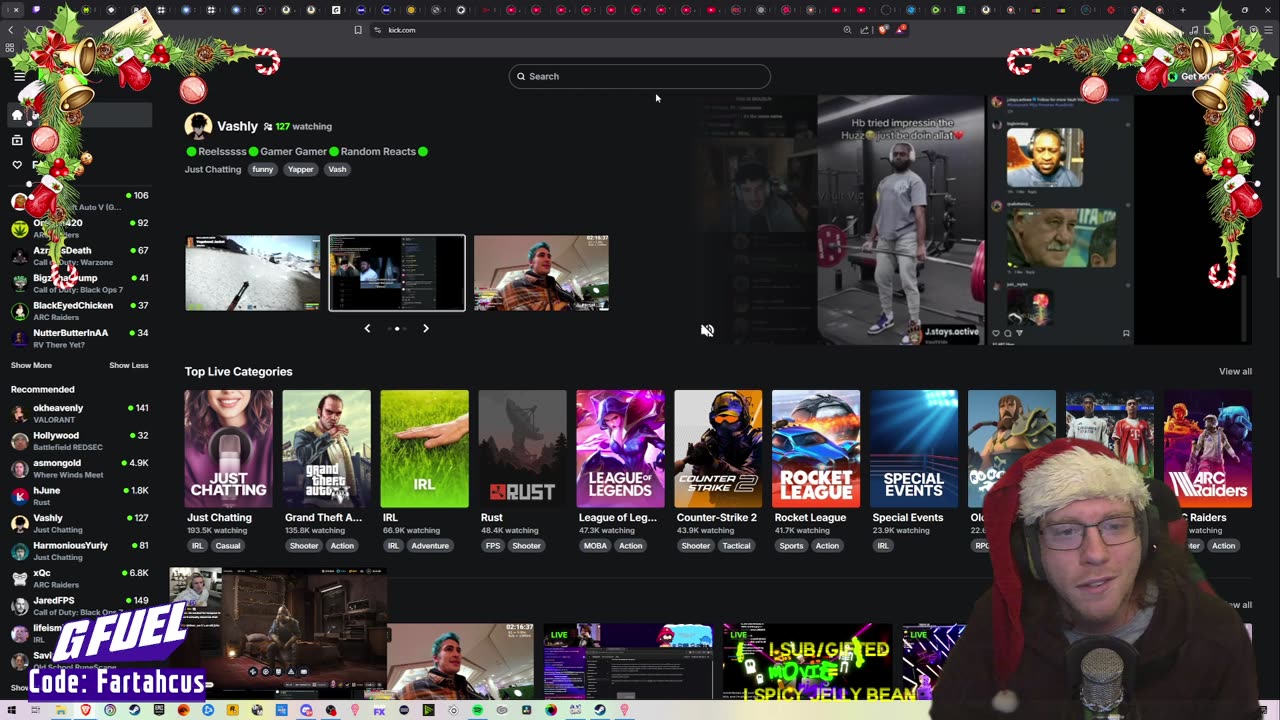This screenshot has height=720, width=1280.
Task: Open the Just Chatting link under Vashly
Action: (213, 169)
